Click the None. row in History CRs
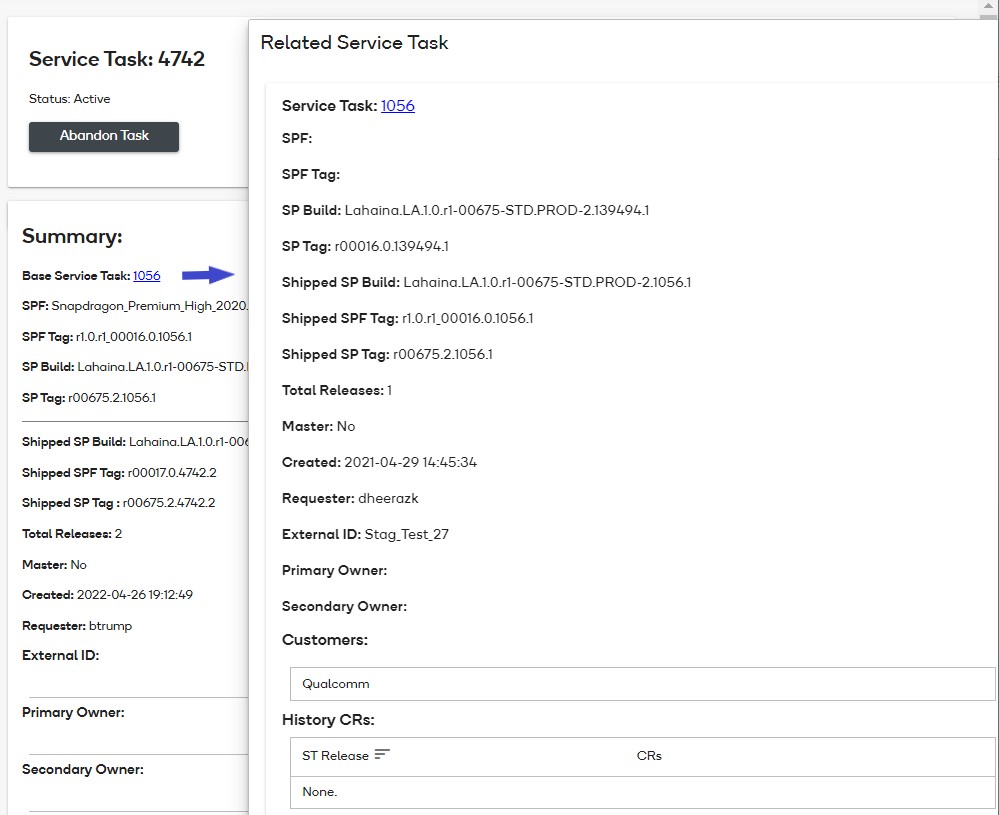999x815 pixels. click(x=640, y=792)
